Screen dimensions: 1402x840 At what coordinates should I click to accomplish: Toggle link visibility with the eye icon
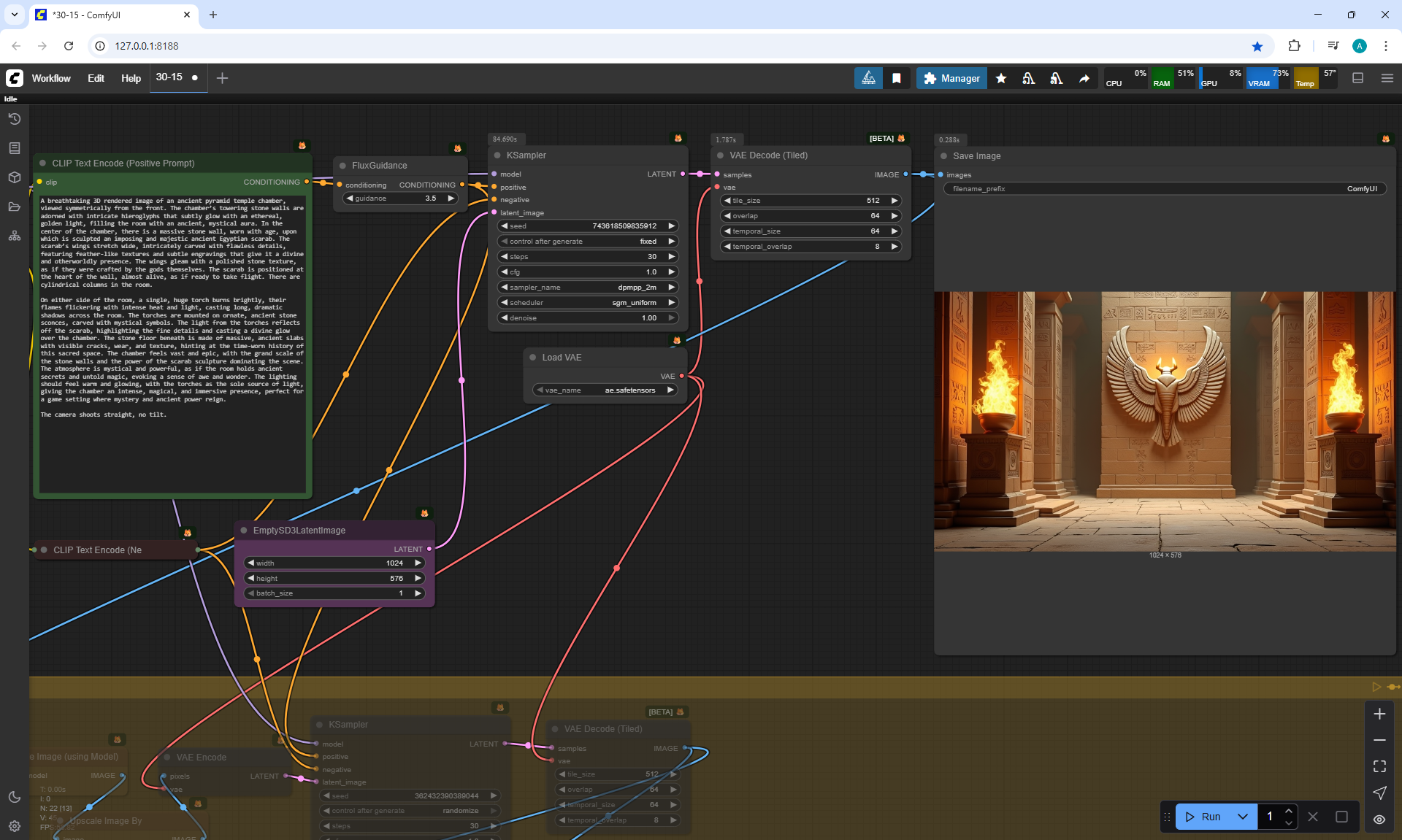[x=1379, y=819]
